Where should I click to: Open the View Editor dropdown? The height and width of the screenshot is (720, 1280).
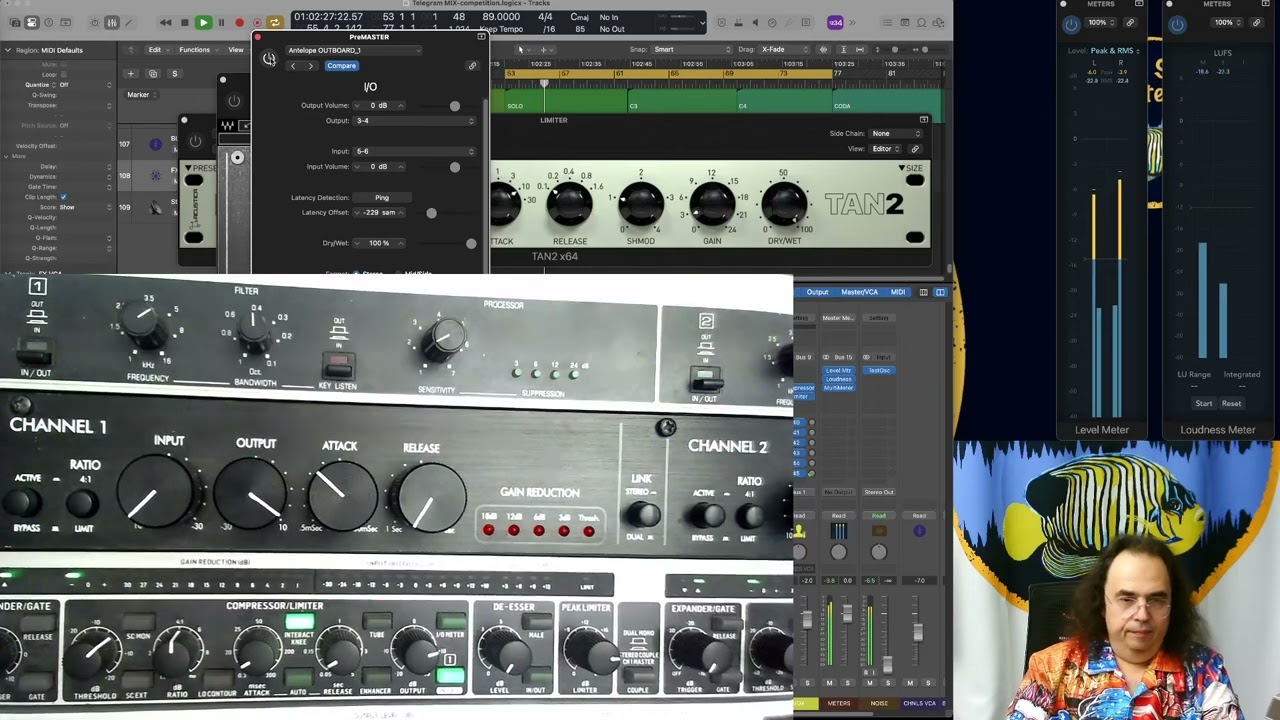pyautogui.click(x=887, y=149)
